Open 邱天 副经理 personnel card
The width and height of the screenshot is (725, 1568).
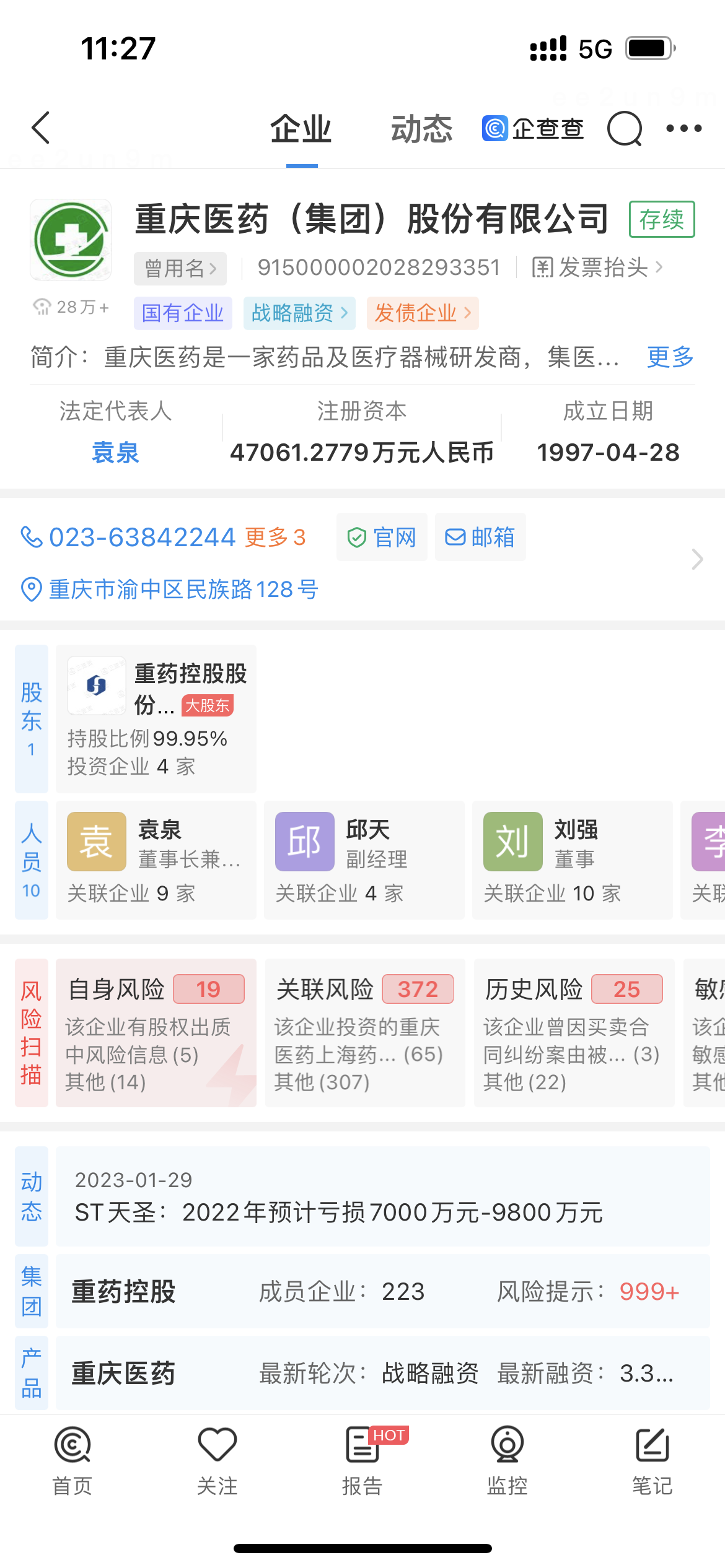[364, 860]
